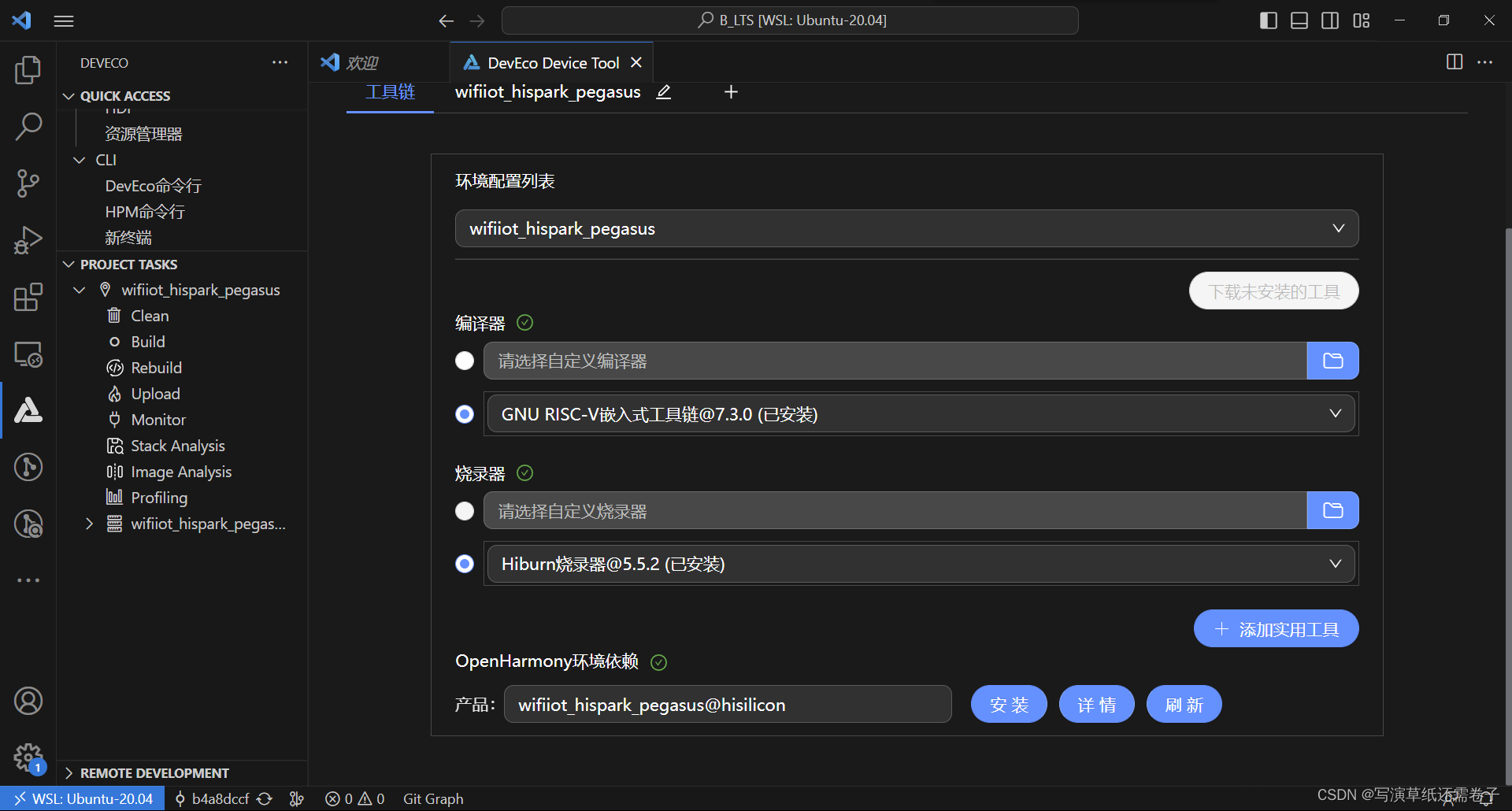Switch to the DevEco Device Tool tab
Viewport: 1512px width, 811px height.
coord(551,62)
